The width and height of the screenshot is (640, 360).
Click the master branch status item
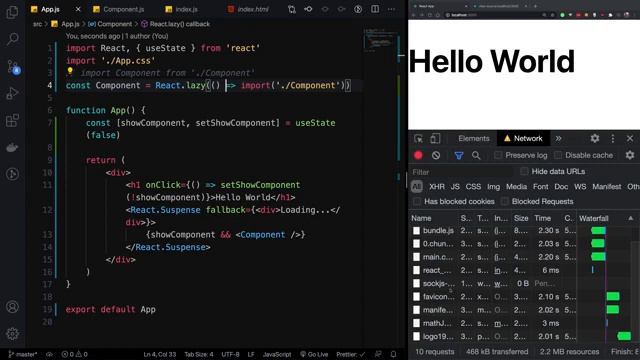[x=23, y=354]
